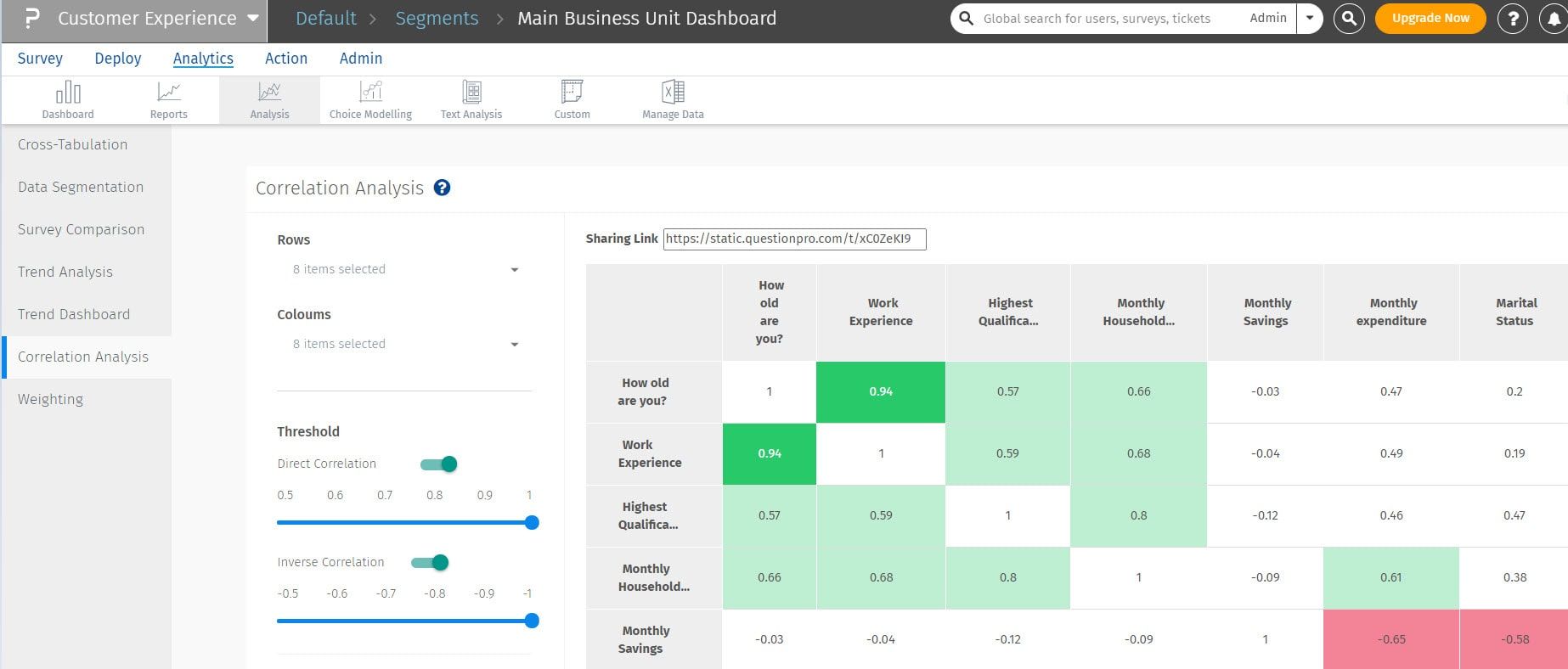Go to the Segments breadcrumb link
Viewport: 1568px width, 669px height.
(437, 19)
